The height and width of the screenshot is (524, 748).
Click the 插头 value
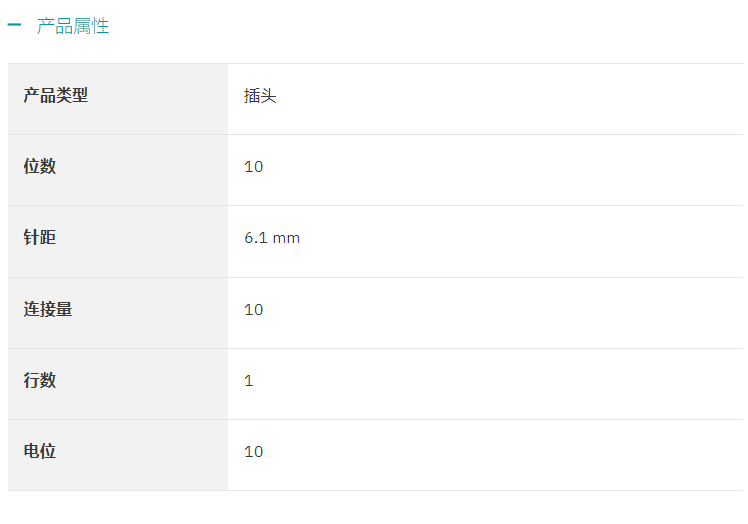[260, 95]
